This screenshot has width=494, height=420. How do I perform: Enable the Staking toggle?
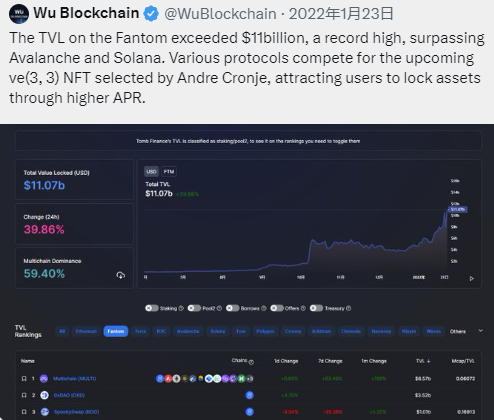152,308
